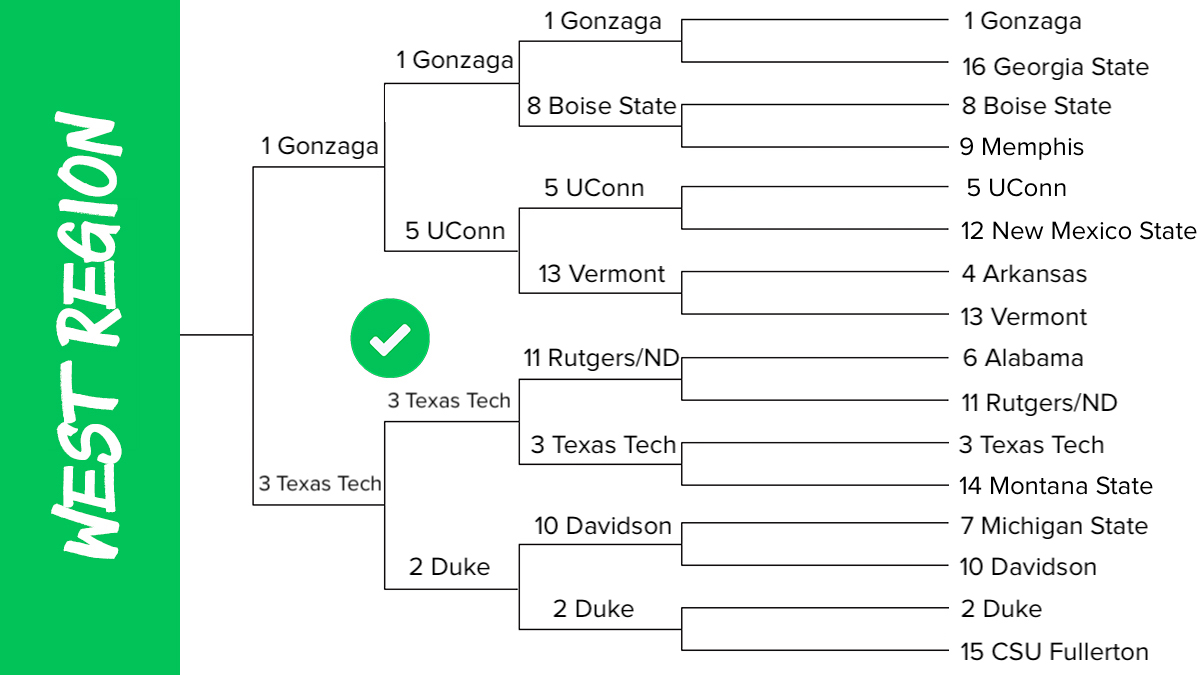Image resolution: width=1200 pixels, height=675 pixels.
Task: Click 5 UConn Sweet Sixteen pick
Action: 455,231
